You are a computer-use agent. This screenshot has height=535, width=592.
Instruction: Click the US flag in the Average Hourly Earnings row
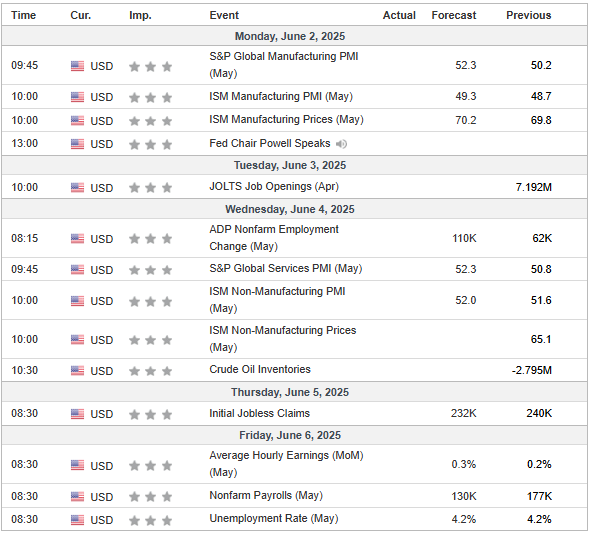[x=77, y=466]
